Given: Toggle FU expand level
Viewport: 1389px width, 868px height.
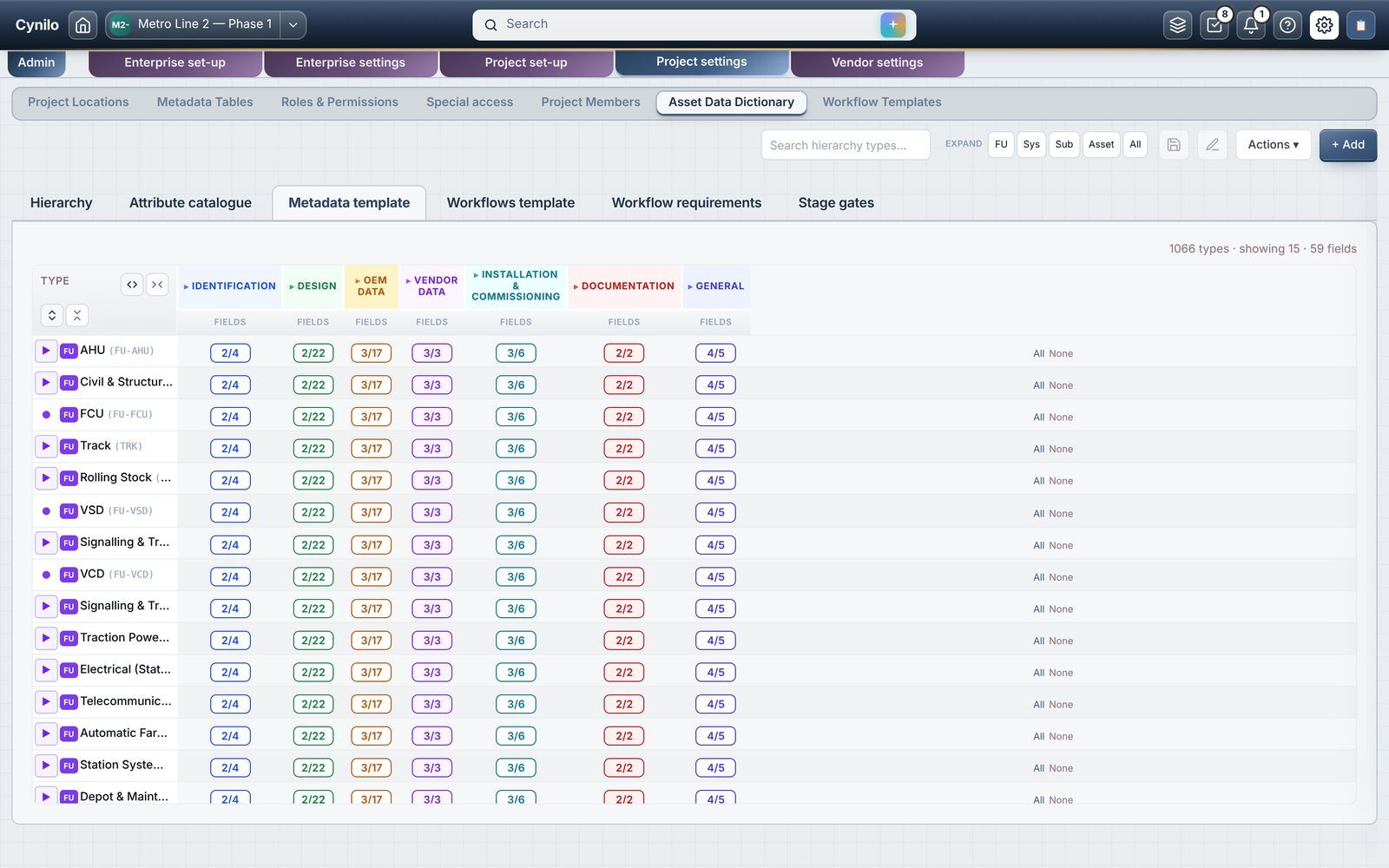Looking at the screenshot, I should [1001, 145].
